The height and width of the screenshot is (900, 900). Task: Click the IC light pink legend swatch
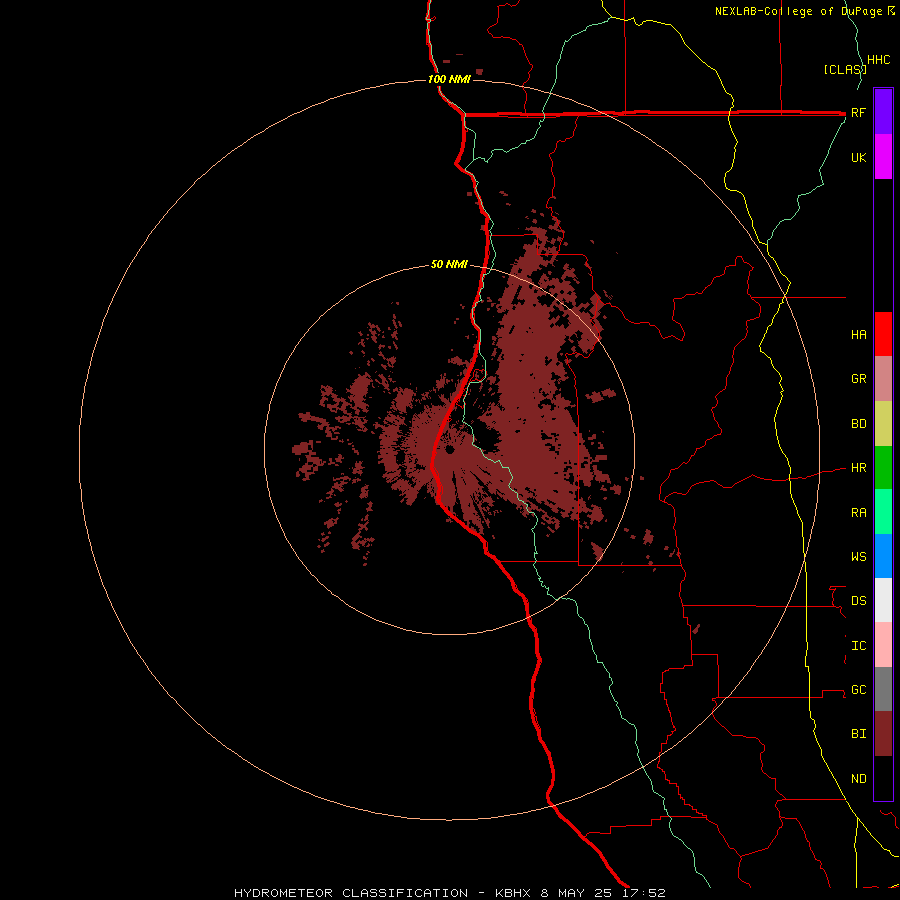883,645
